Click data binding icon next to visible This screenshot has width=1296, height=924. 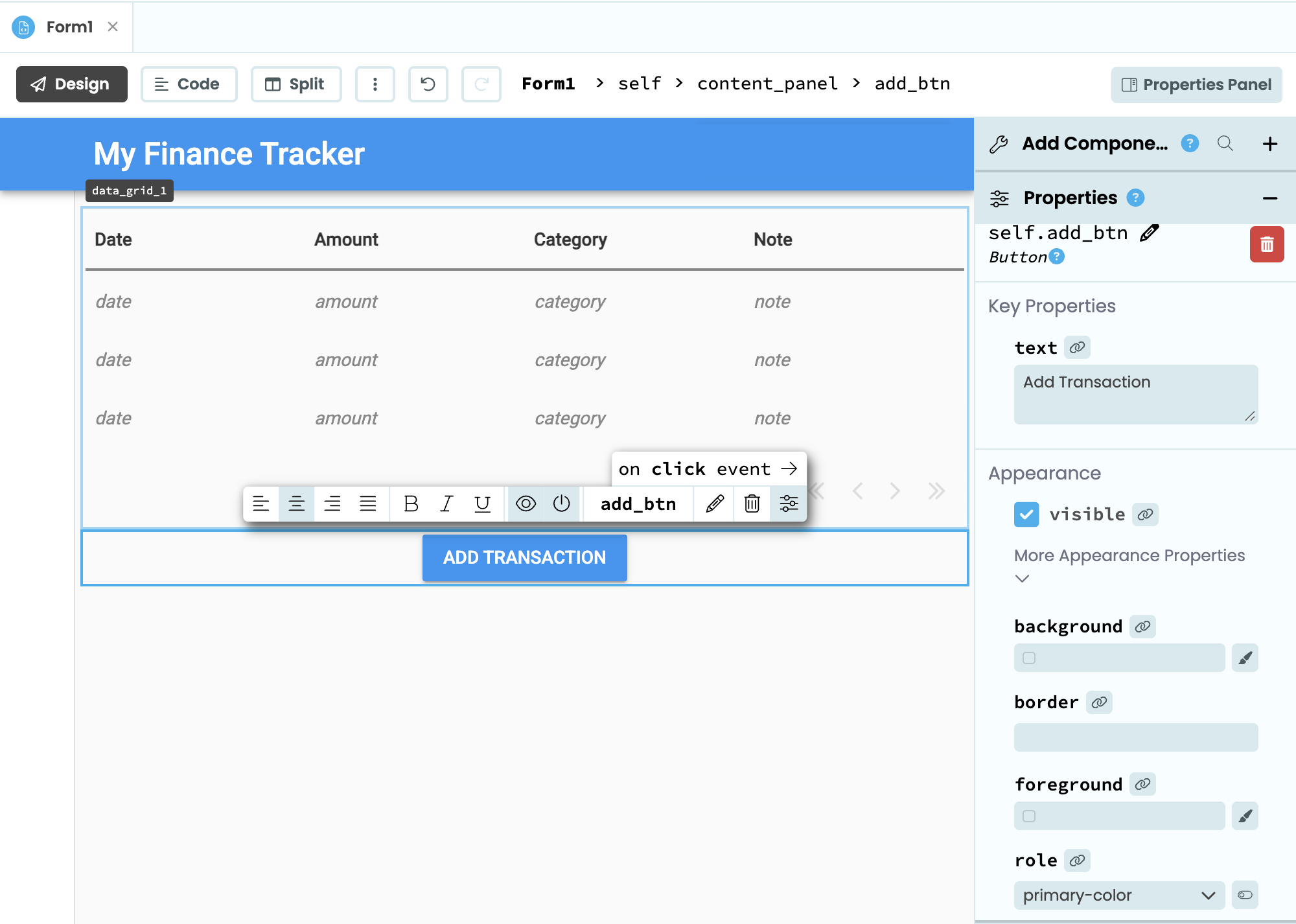pyautogui.click(x=1146, y=514)
